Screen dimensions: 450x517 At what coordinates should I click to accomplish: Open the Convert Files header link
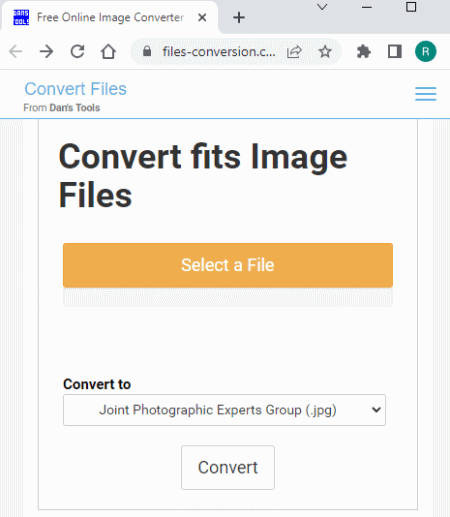click(x=76, y=89)
